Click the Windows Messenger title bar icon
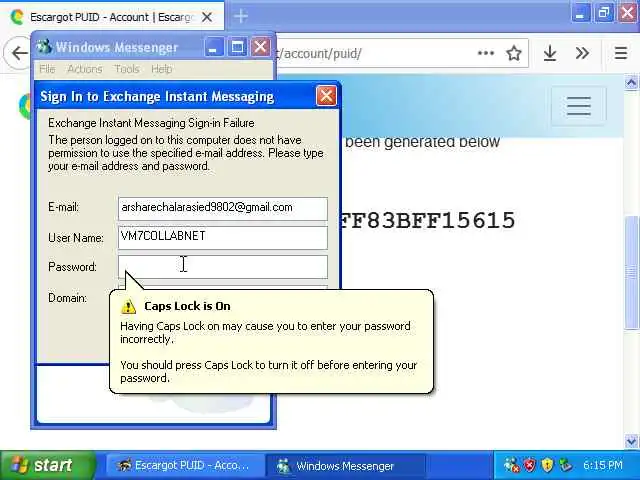The height and width of the screenshot is (480, 640). coord(44,47)
